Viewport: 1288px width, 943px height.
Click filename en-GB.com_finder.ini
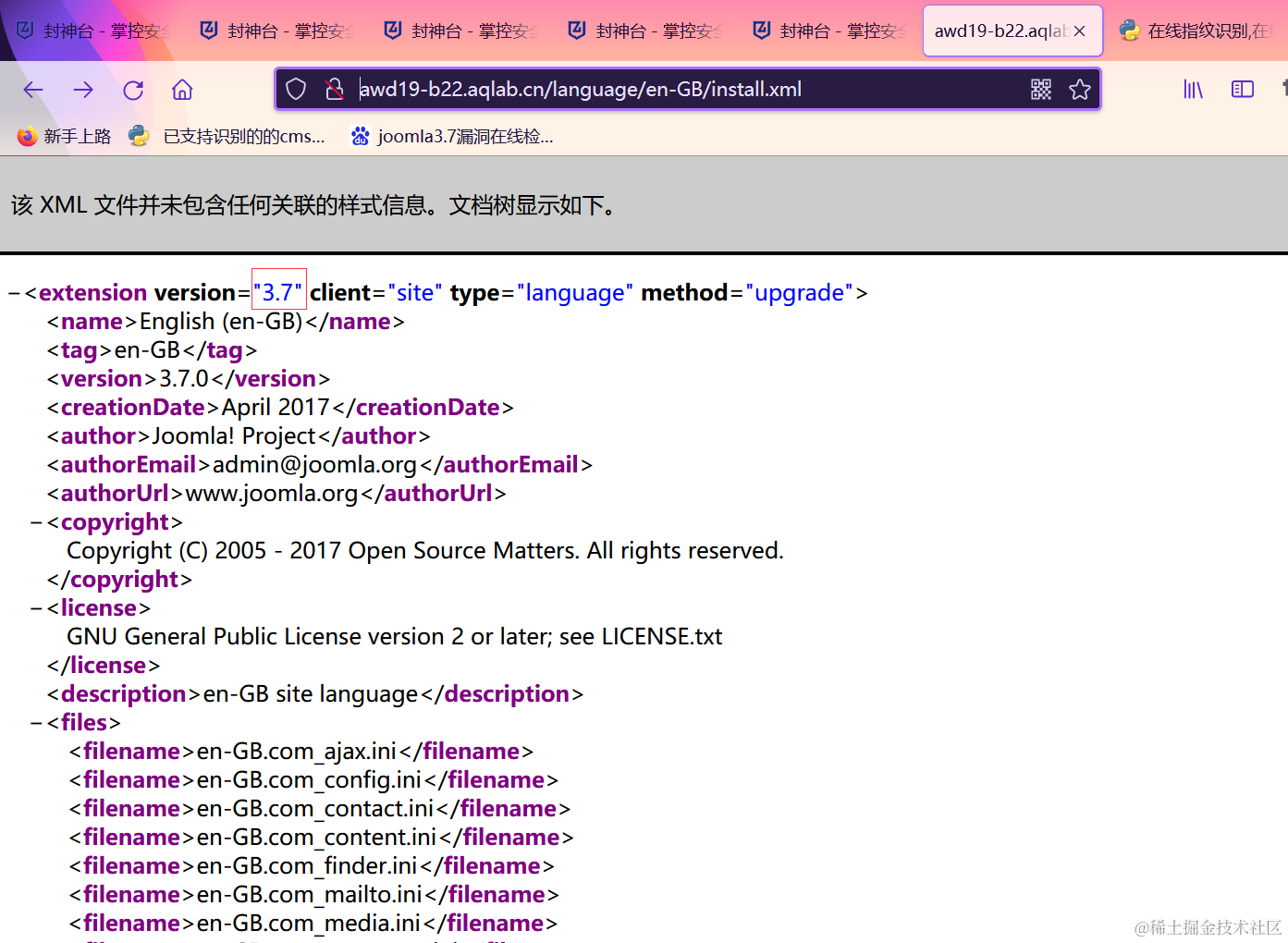(x=307, y=866)
